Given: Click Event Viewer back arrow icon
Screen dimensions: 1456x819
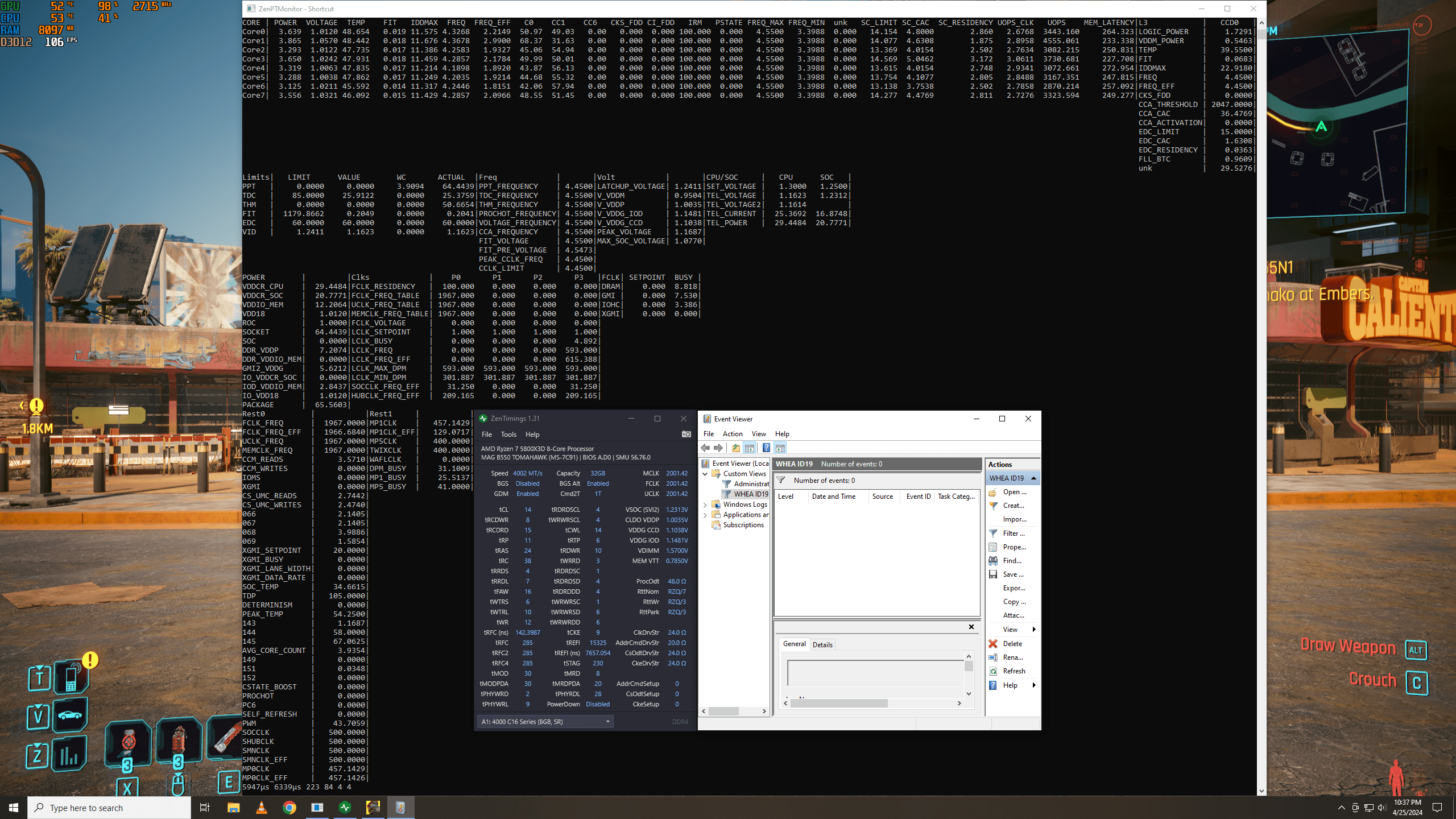Looking at the screenshot, I should click(706, 448).
